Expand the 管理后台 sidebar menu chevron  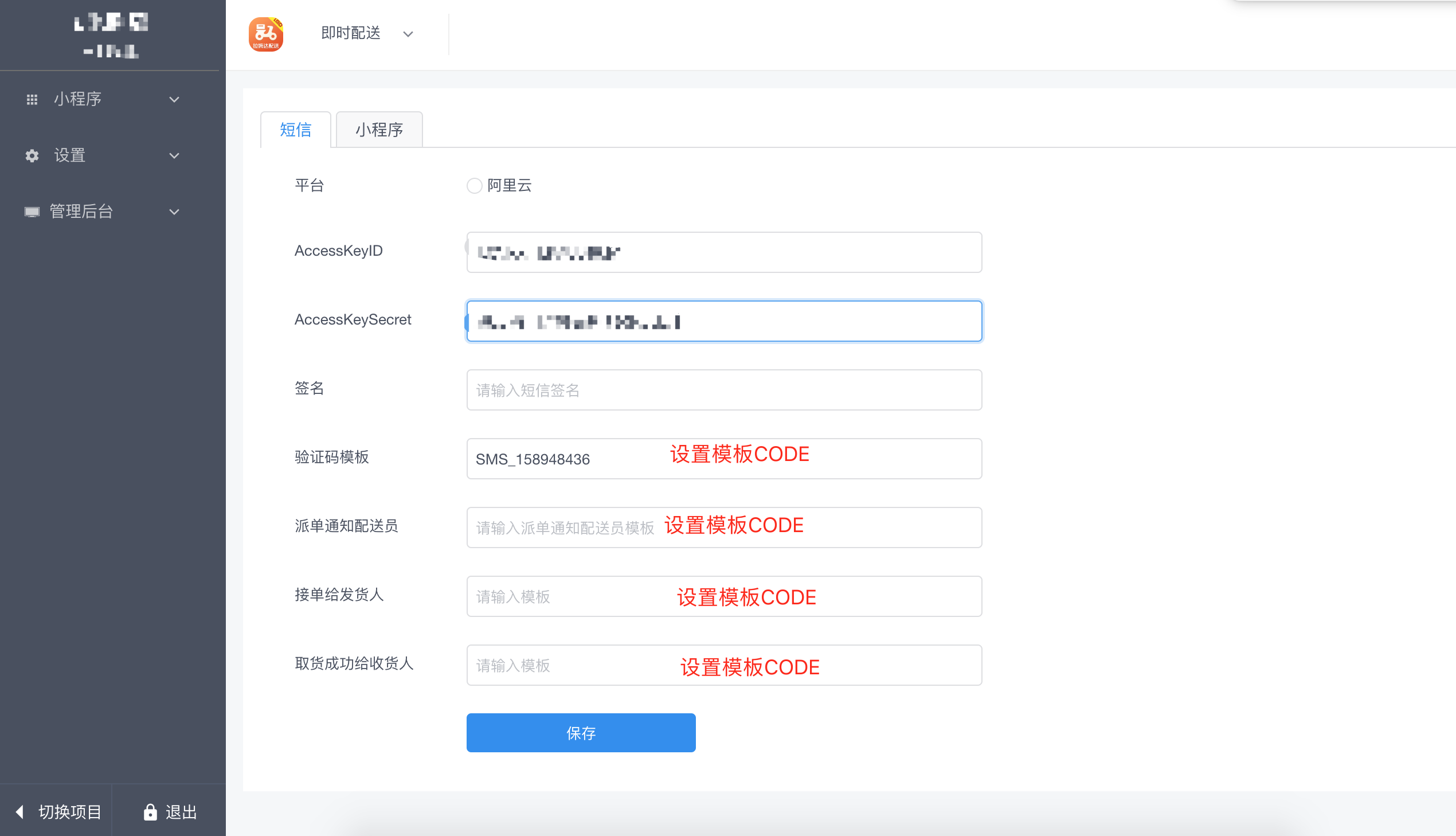(x=174, y=212)
